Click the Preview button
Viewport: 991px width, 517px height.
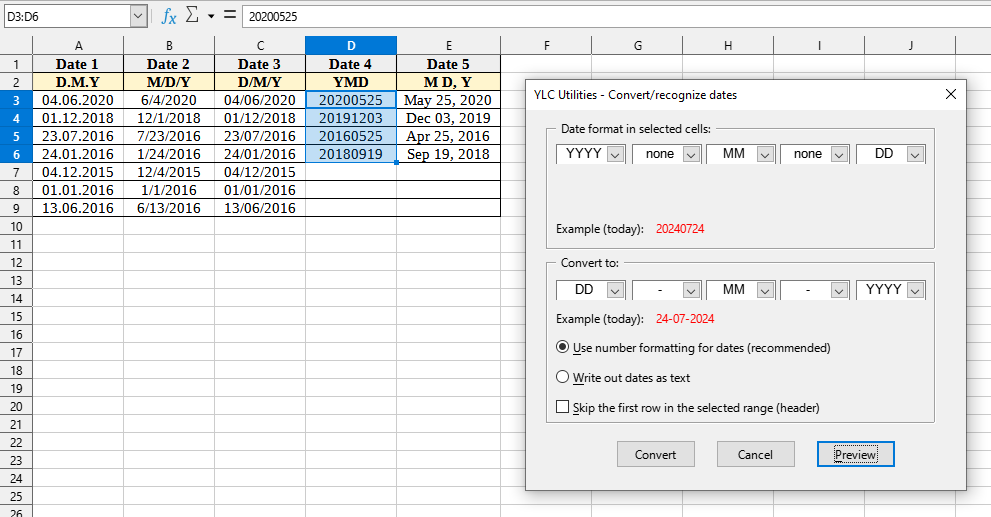(855, 454)
